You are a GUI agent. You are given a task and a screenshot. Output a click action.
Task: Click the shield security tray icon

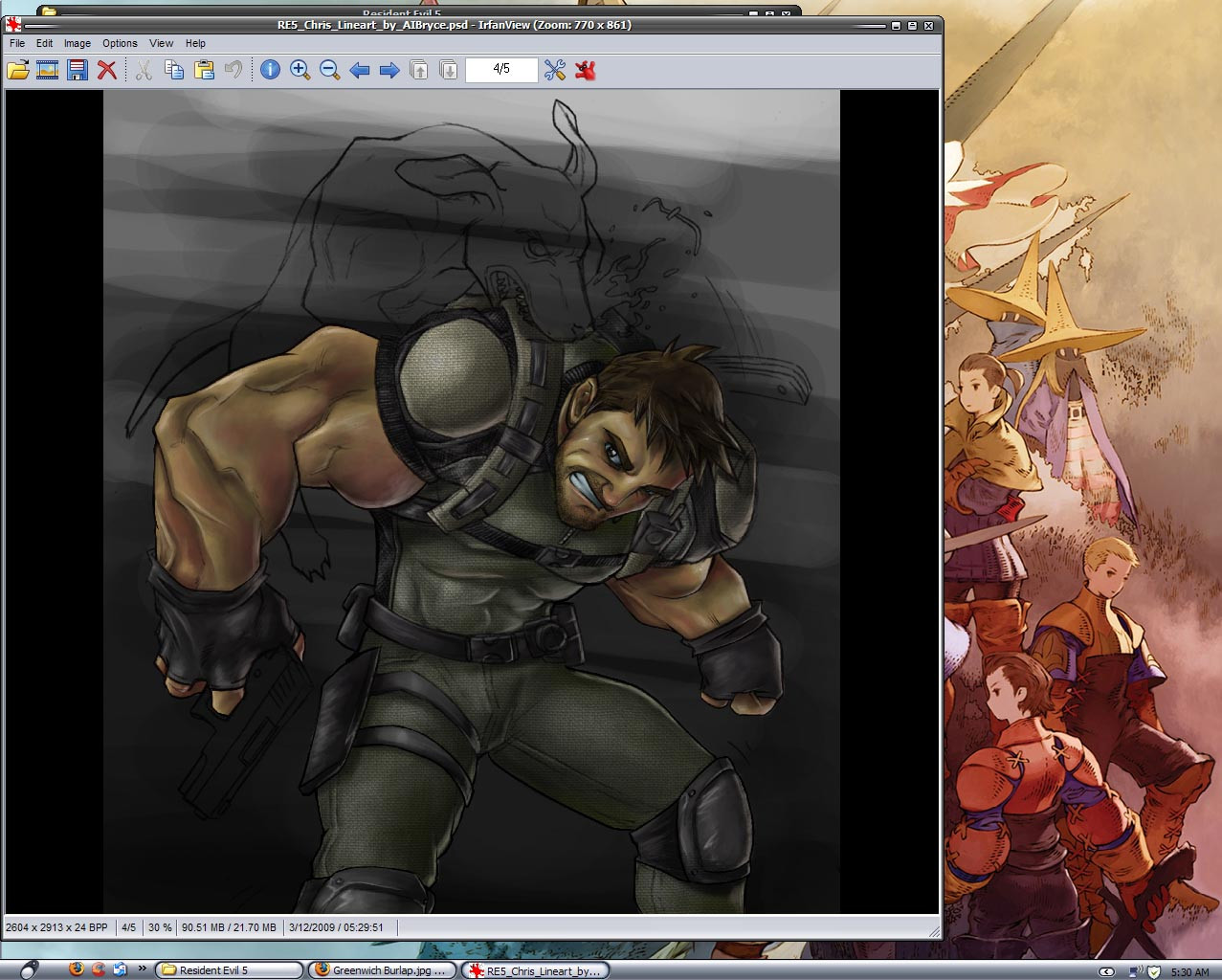pos(1154,971)
